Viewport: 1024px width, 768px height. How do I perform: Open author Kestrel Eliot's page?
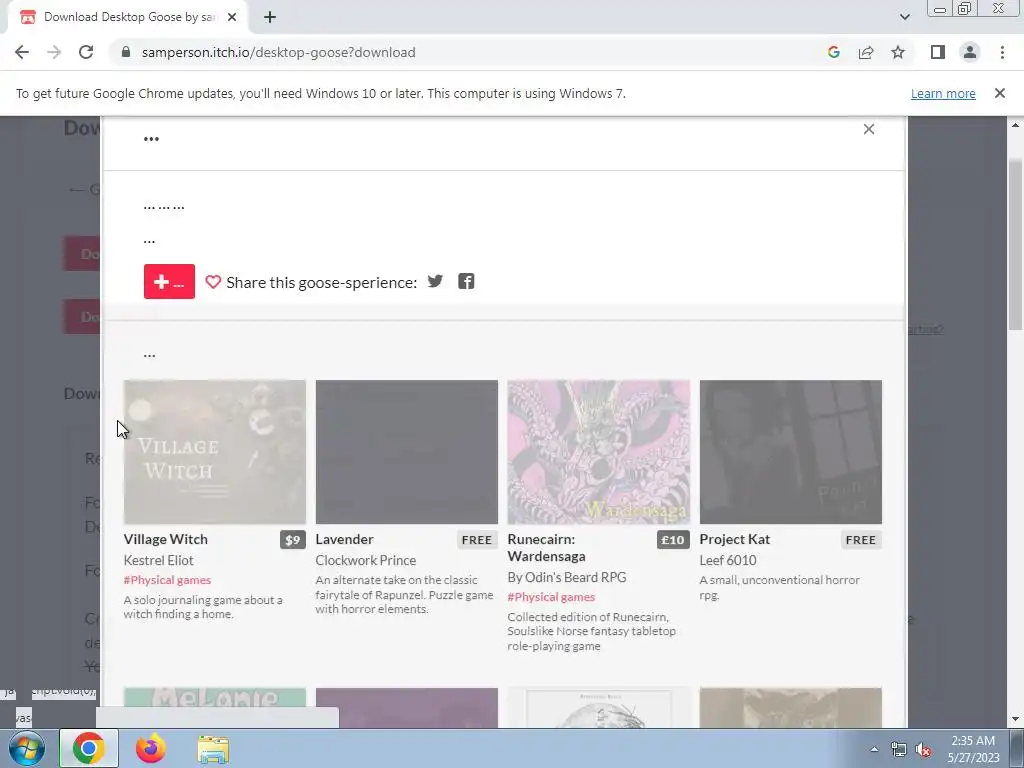[x=159, y=560]
